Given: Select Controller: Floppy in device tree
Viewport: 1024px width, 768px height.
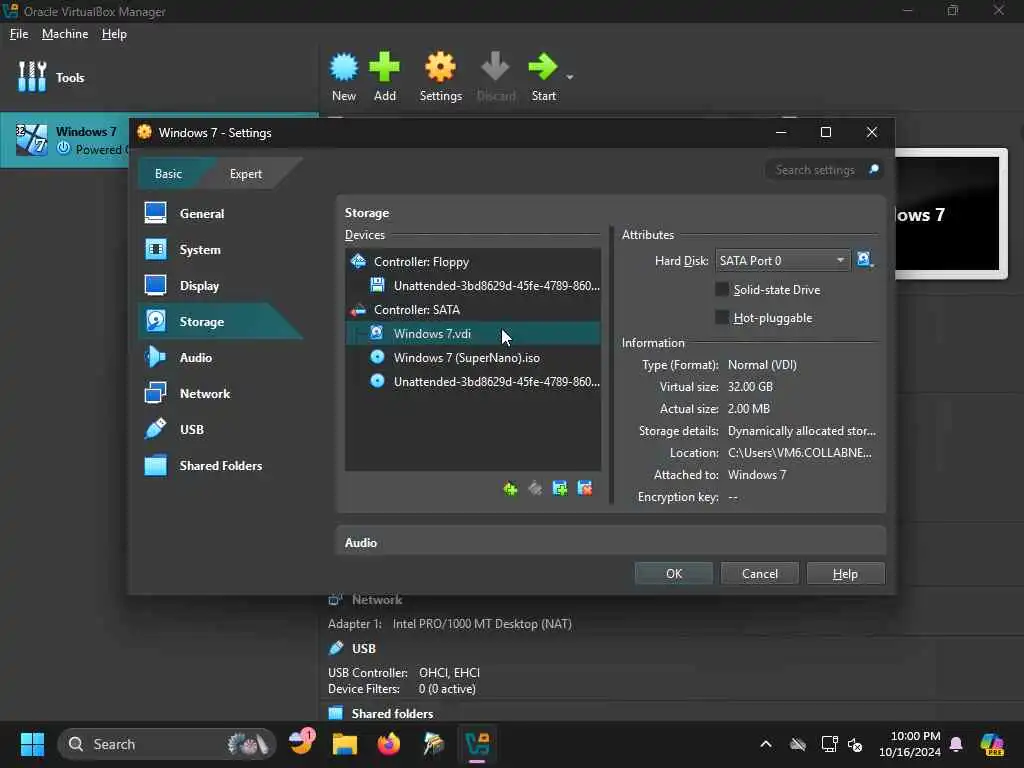Looking at the screenshot, I should [x=473, y=262].
